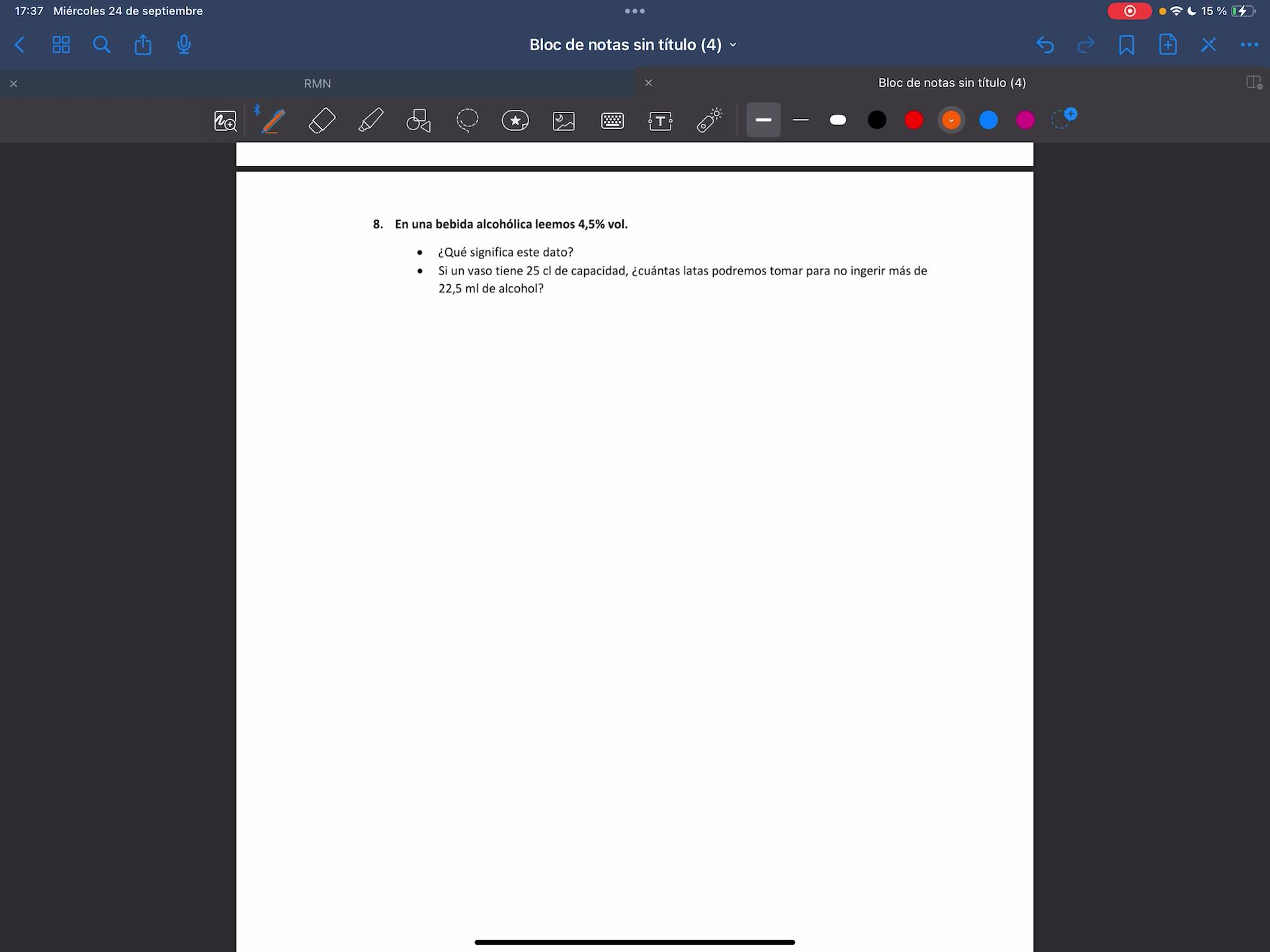The image size is (1270, 952).
Task: Expand the notebook title dropdown
Action: point(733,45)
